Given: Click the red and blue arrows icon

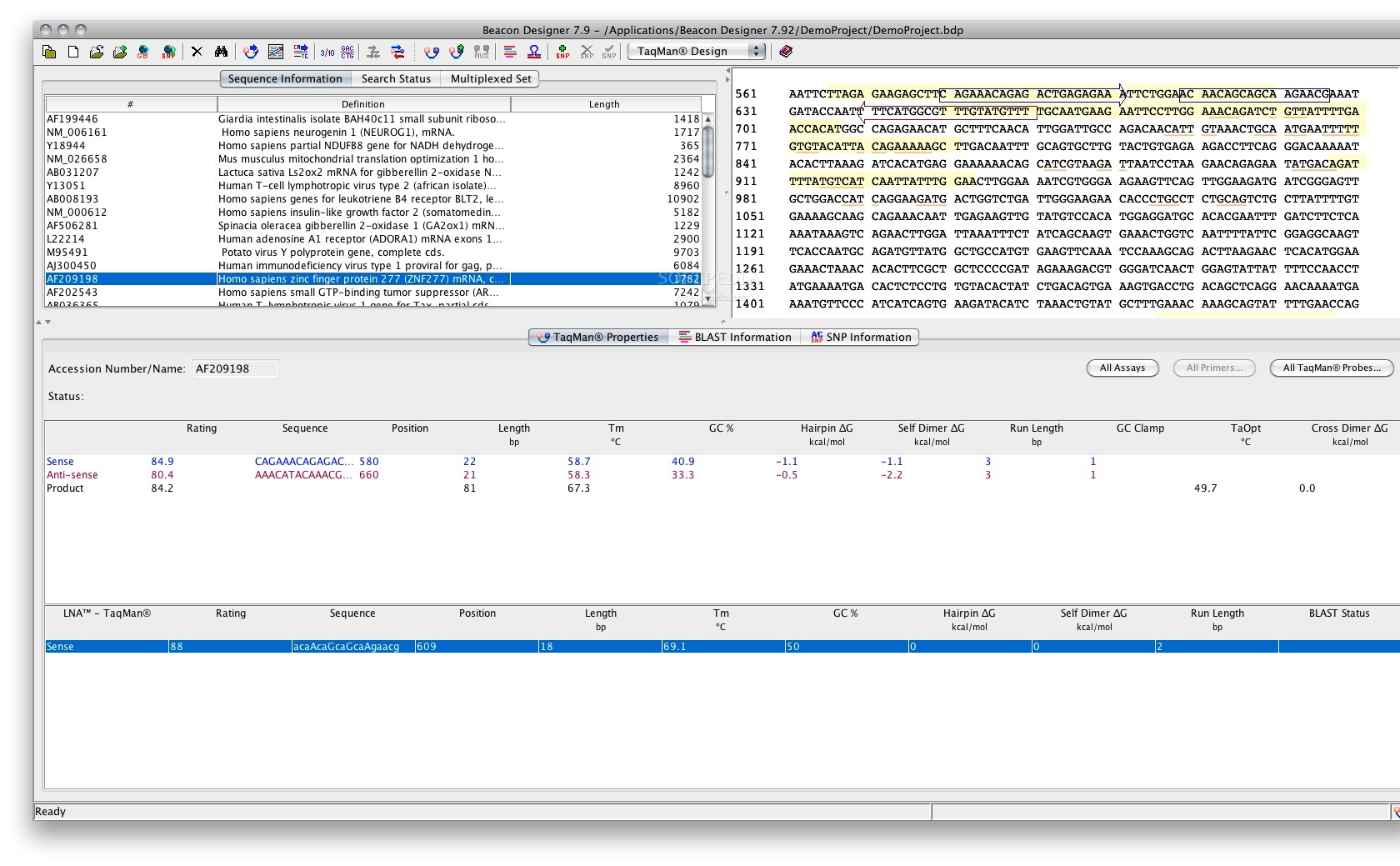Looking at the screenshot, I should (397, 52).
